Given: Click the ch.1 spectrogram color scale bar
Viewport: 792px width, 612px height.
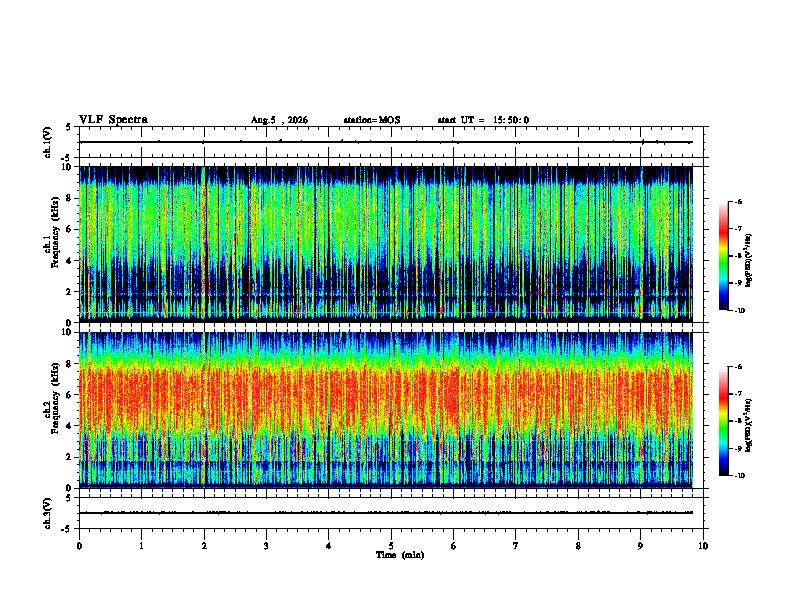Looking at the screenshot, I should coord(724,256).
